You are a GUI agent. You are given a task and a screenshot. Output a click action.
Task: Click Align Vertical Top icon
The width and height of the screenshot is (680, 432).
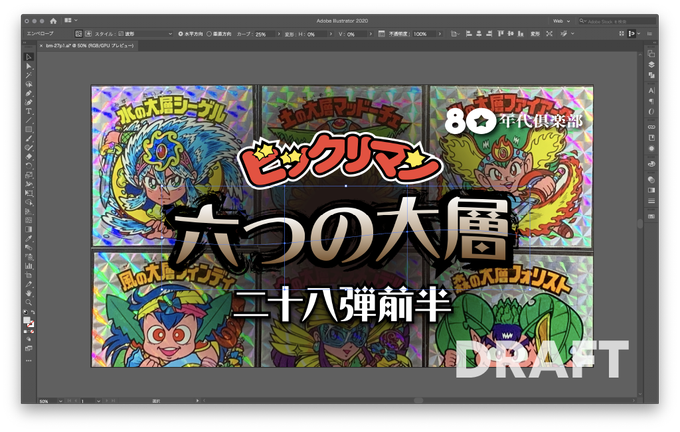pyautogui.click(x=500, y=33)
